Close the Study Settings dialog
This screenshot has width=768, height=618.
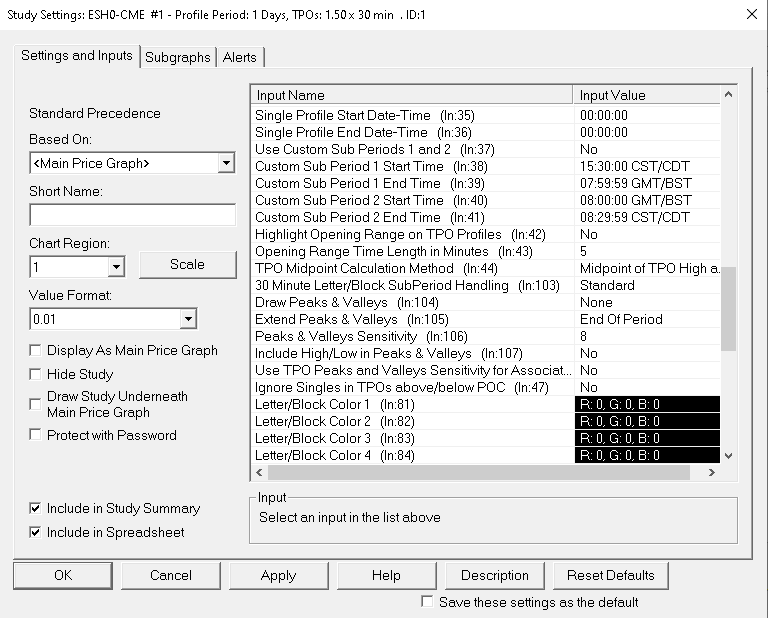[751, 14]
